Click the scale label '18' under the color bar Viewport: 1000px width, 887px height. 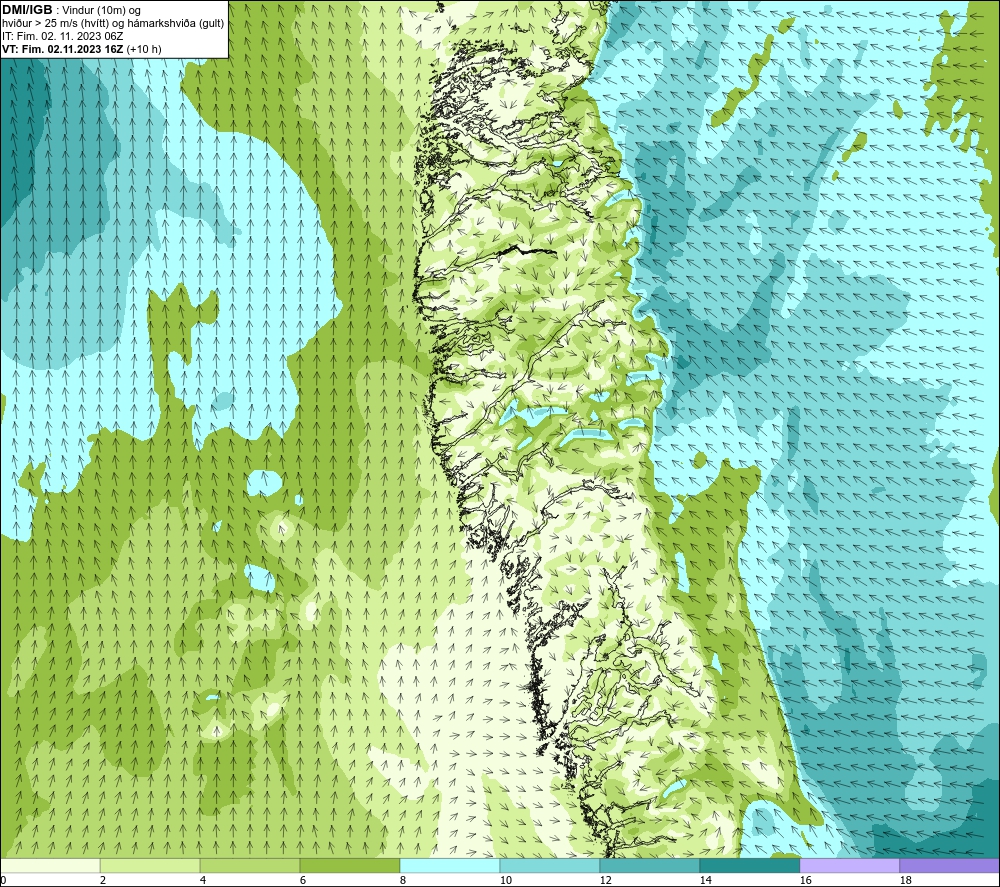click(905, 881)
